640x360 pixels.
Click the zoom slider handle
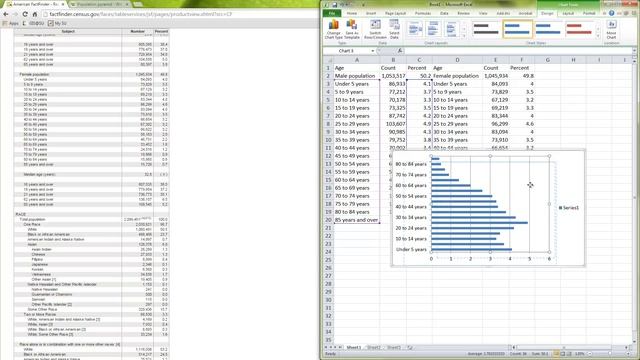click(x=610, y=353)
